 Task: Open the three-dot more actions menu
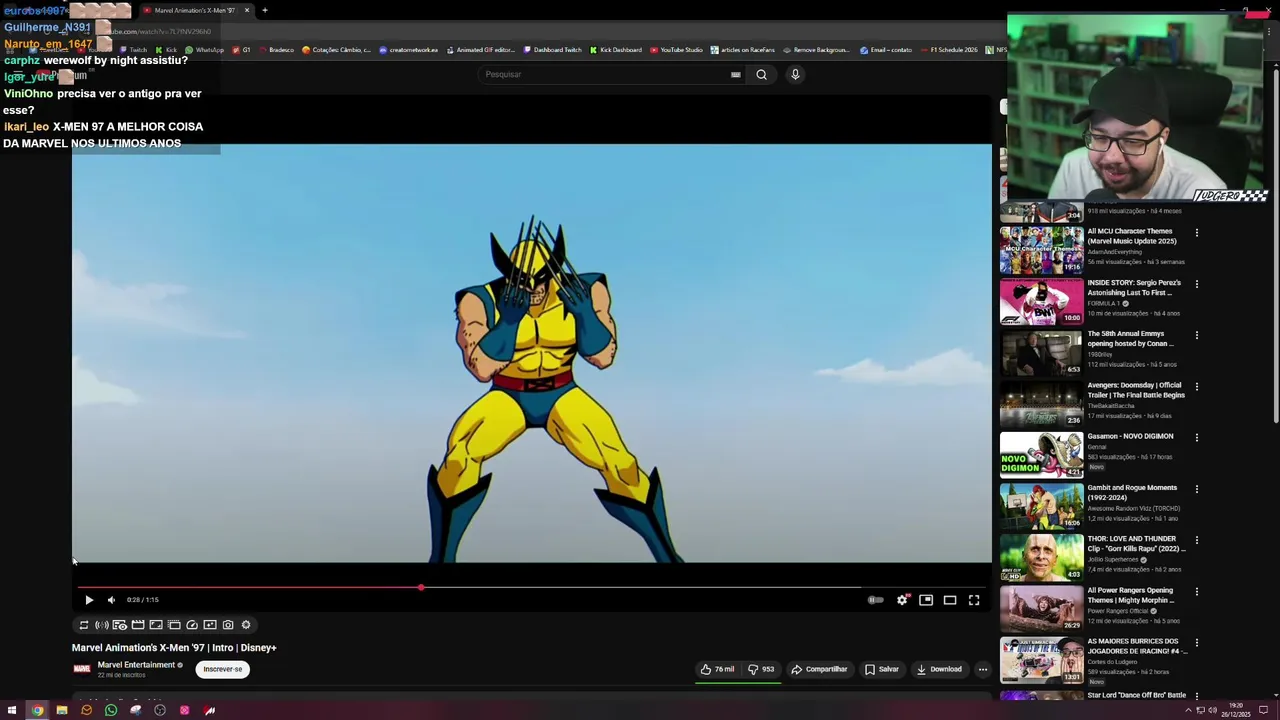tap(983, 669)
